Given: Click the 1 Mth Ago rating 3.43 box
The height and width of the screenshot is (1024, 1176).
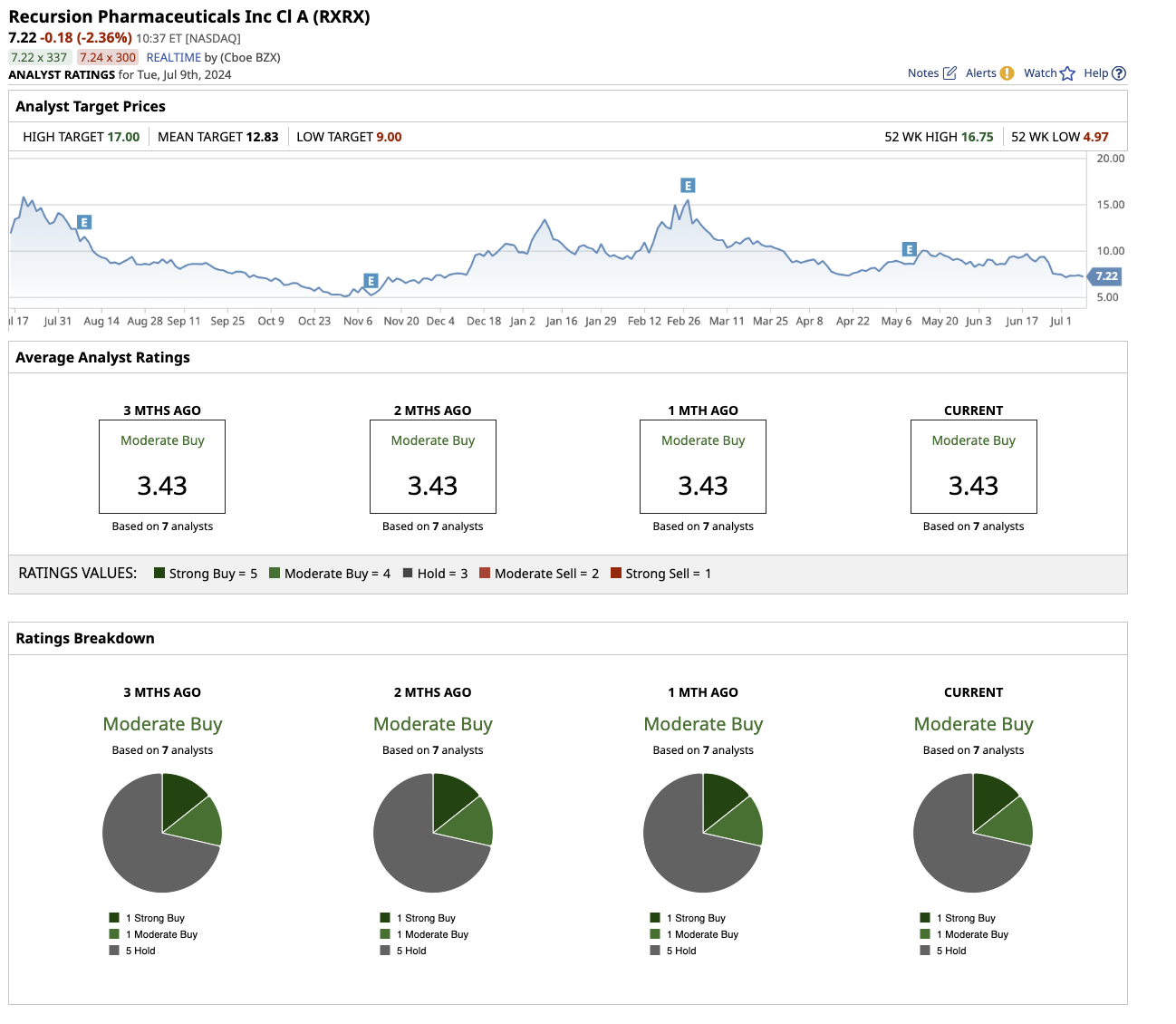Looking at the screenshot, I should click(702, 467).
